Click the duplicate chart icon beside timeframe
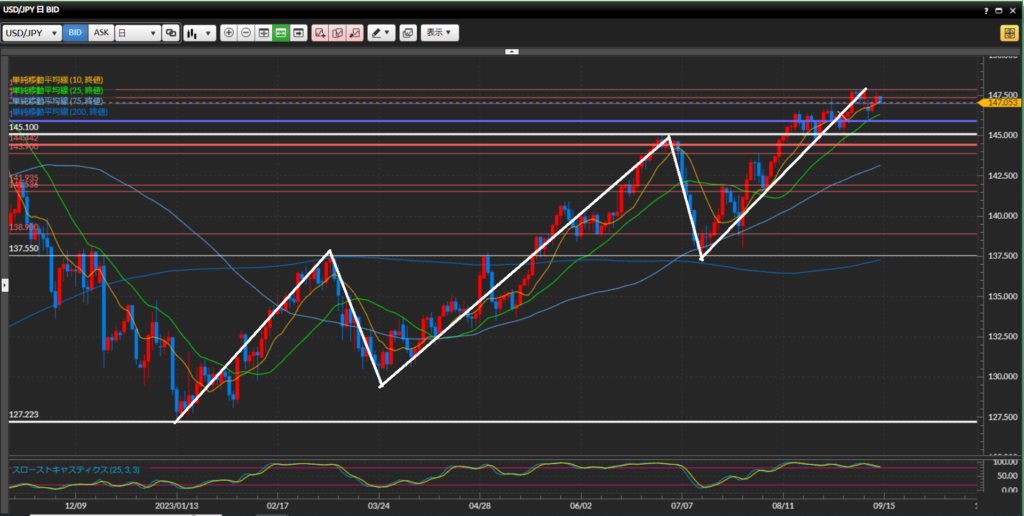The image size is (1024, 516). pos(170,33)
